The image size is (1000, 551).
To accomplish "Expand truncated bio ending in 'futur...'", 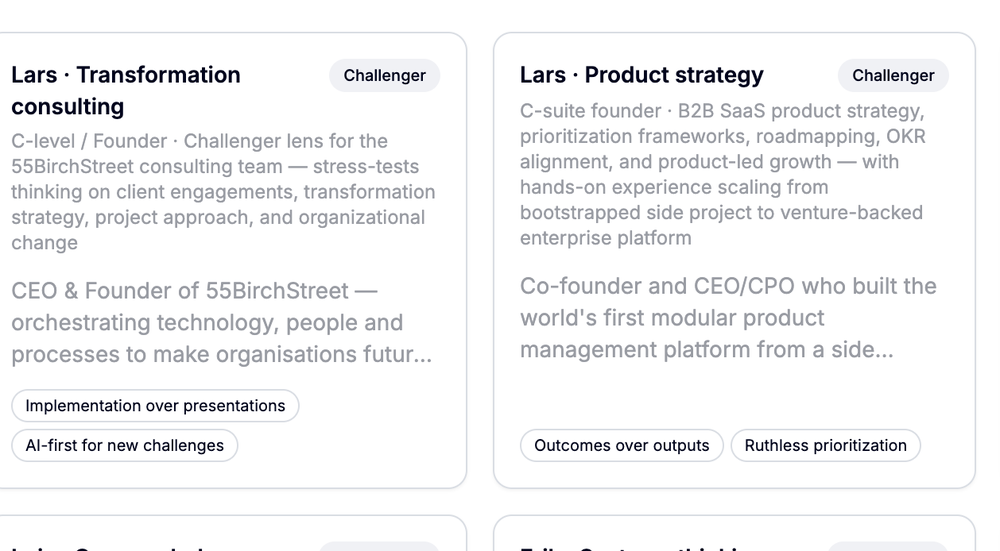I will point(400,354).
